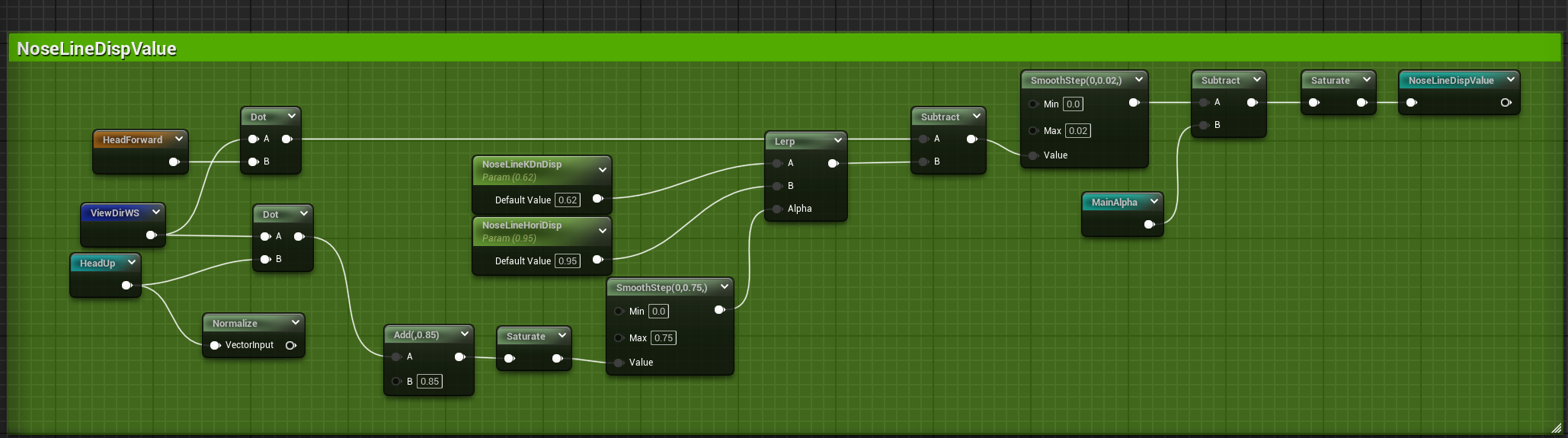This screenshot has width=1568, height=438.
Task: Expand the NoseLineHoriDisp node chevron
Action: click(x=603, y=230)
